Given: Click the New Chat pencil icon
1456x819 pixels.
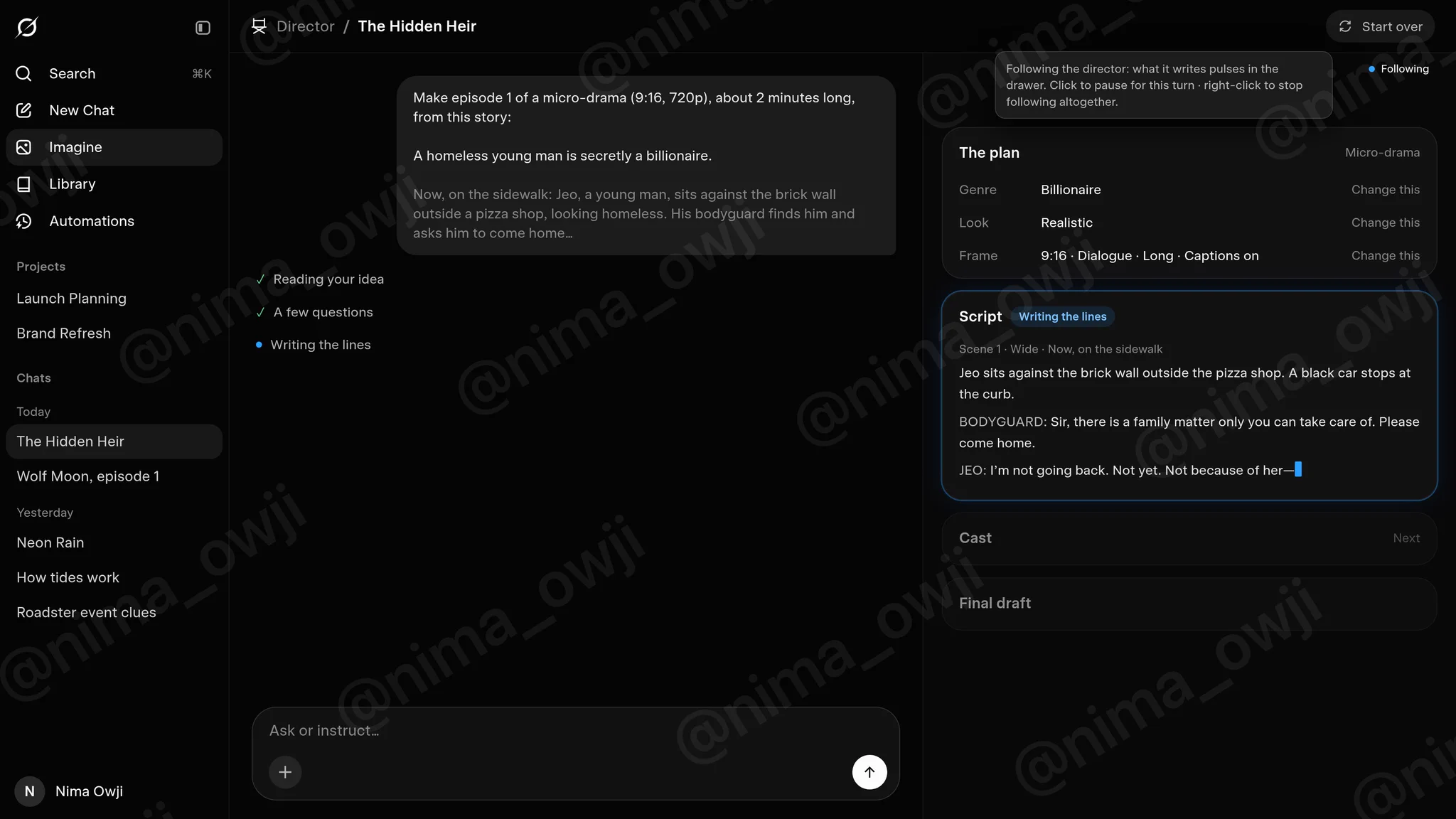Looking at the screenshot, I should (x=23, y=110).
